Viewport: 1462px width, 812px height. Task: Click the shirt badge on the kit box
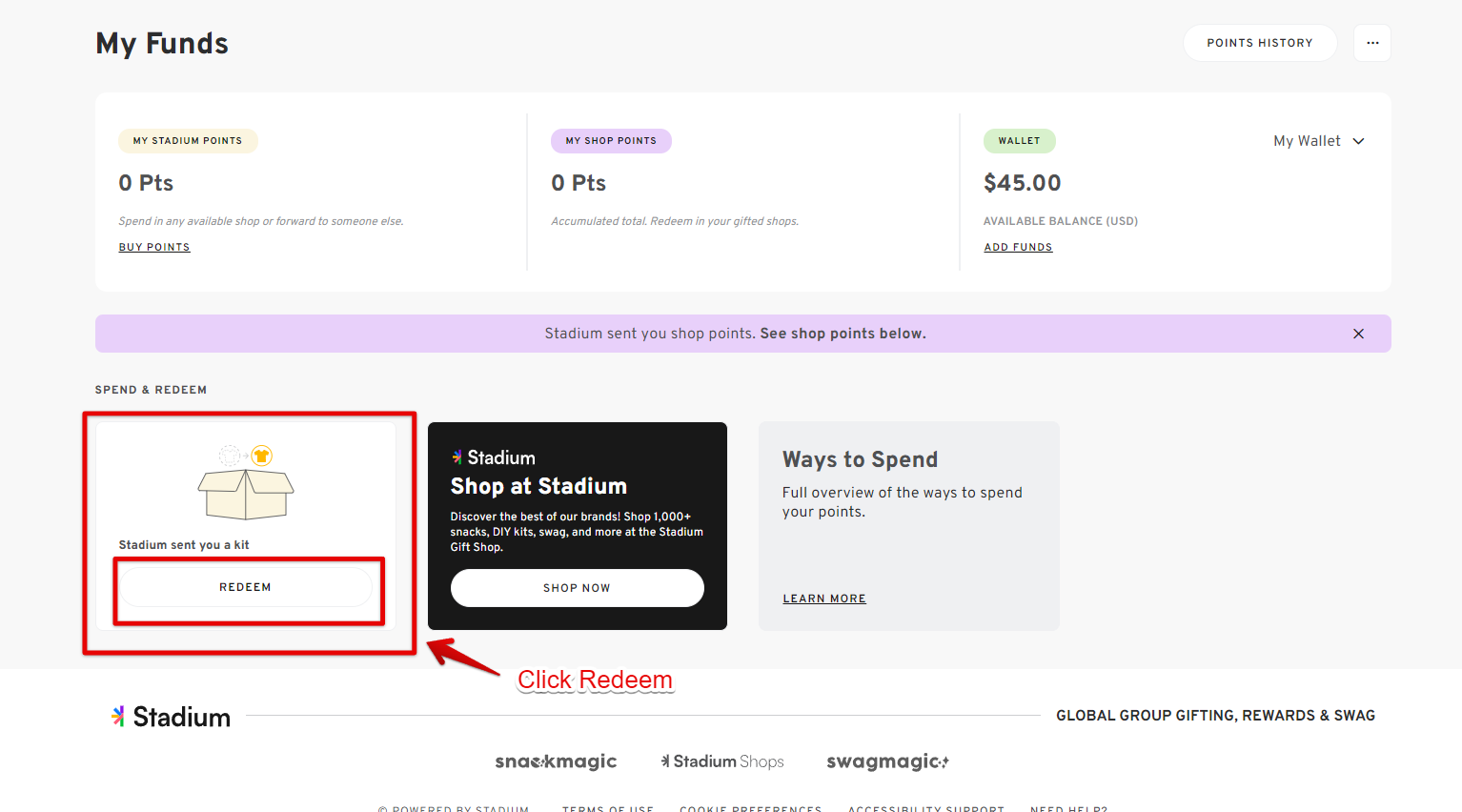pos(259,456)
